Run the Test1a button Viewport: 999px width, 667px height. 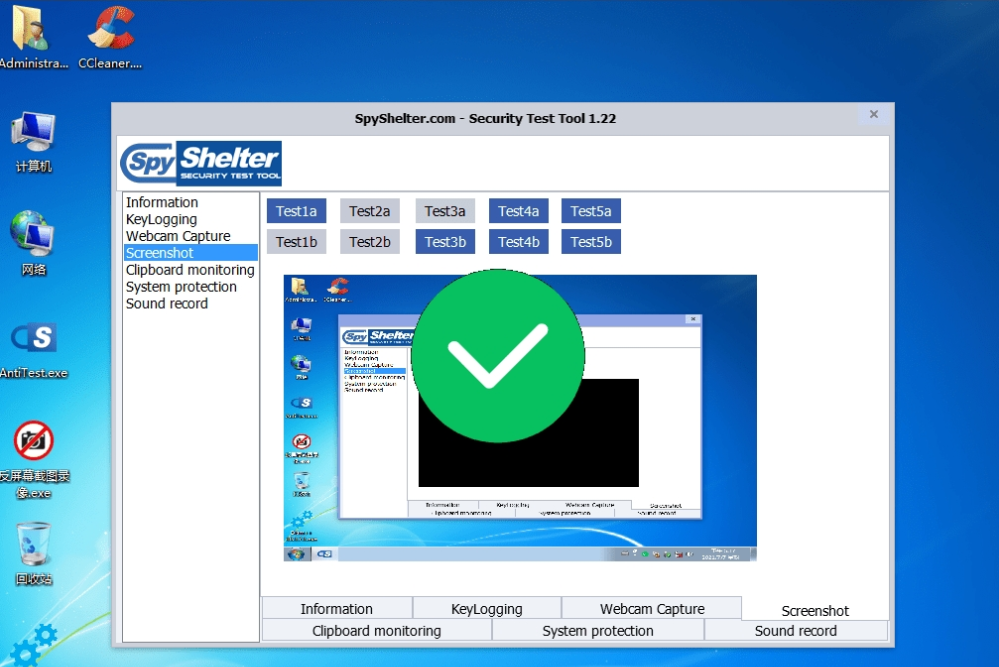[296, 211]
